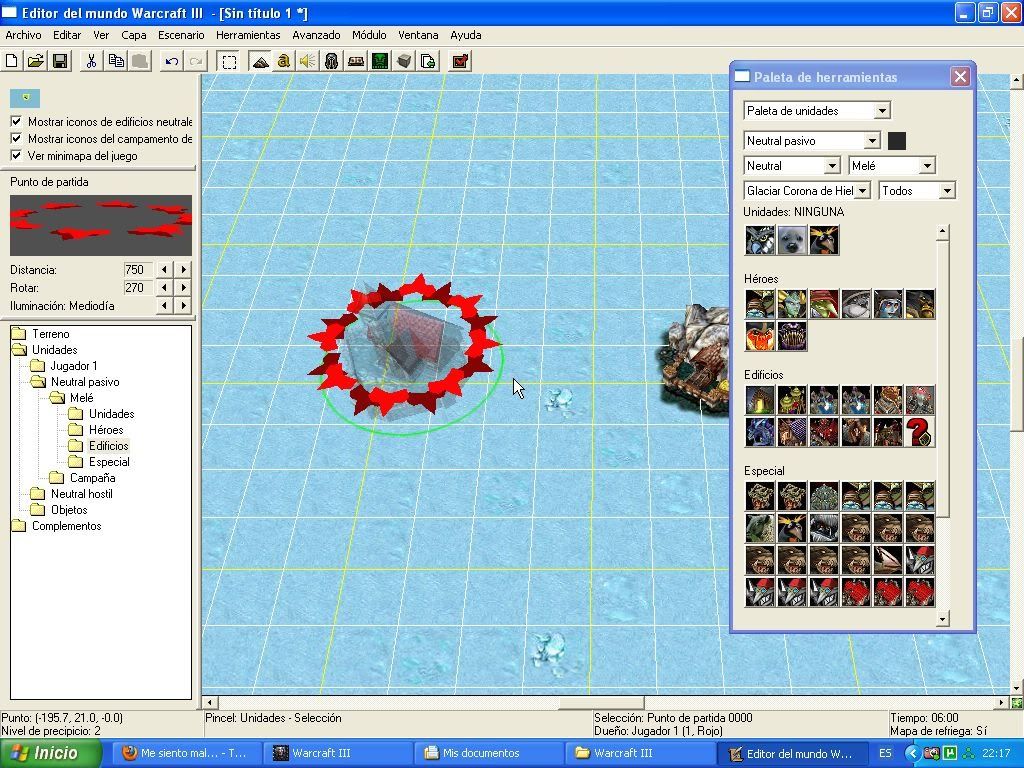This screenshot has width=1024, height=768.
Task: Test the map with the red checkmark icon
Action: pos(460,61)
